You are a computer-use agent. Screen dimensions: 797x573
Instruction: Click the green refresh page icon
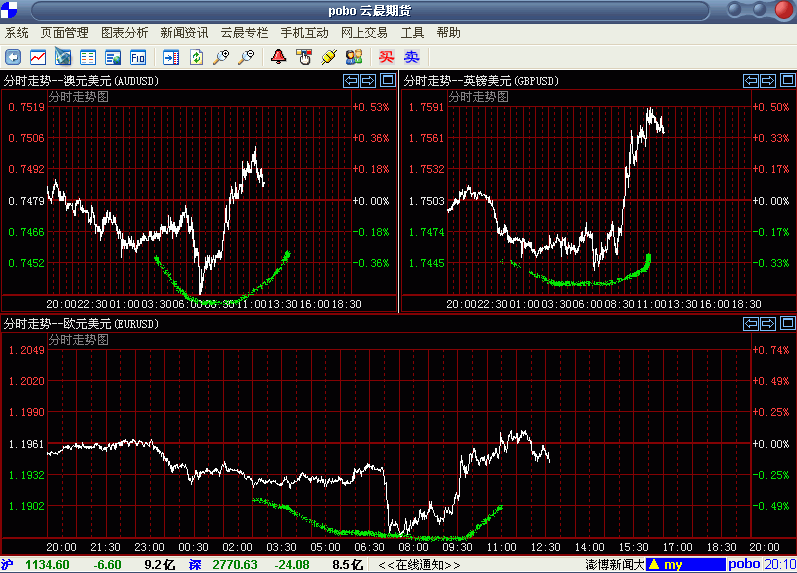pyautogui.click(x=196, y=57)
